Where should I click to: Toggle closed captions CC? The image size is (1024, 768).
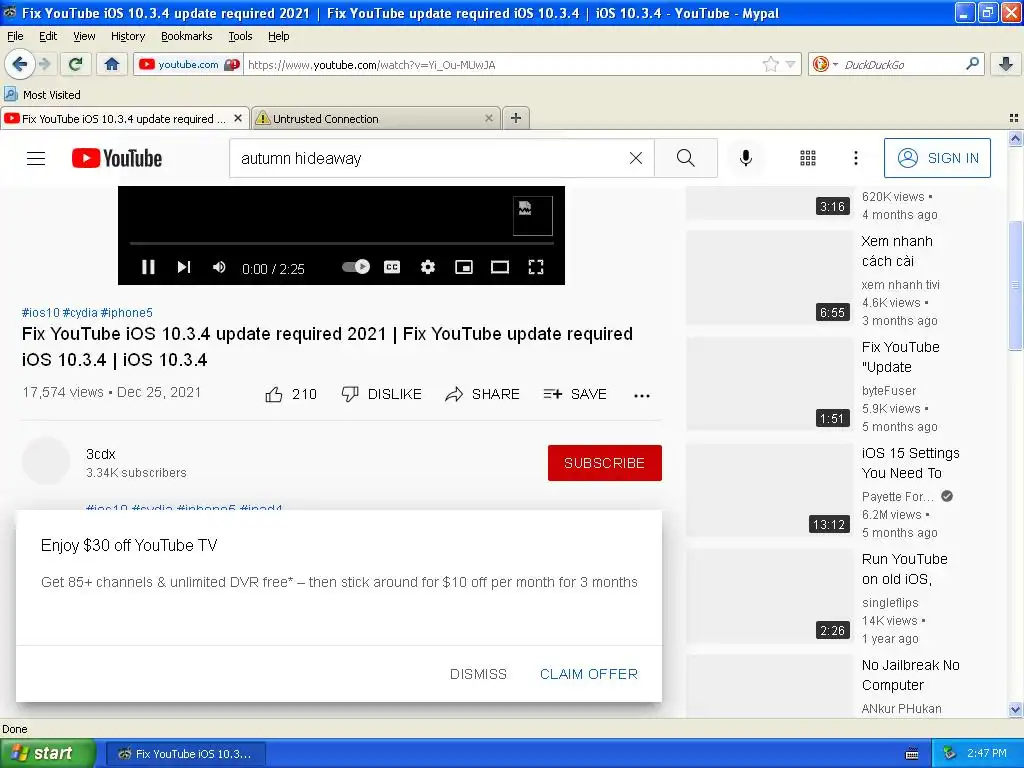392,266
